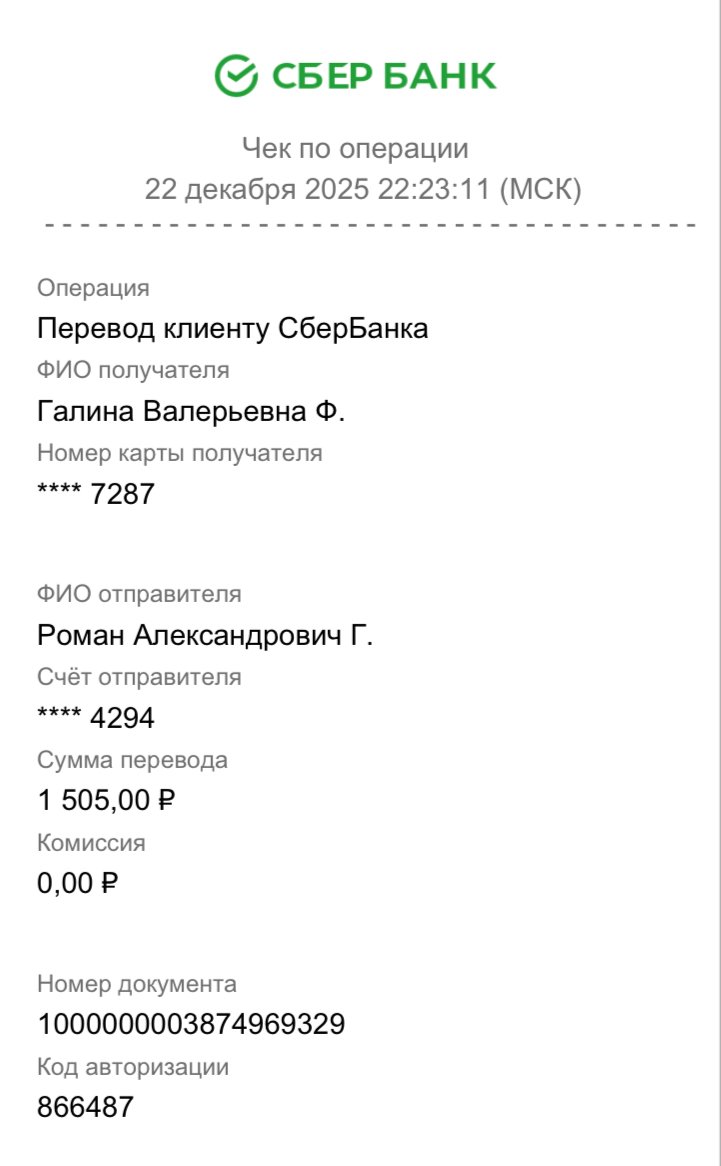Click the 'Сумма перевода' label

click(x=132, y=760)
